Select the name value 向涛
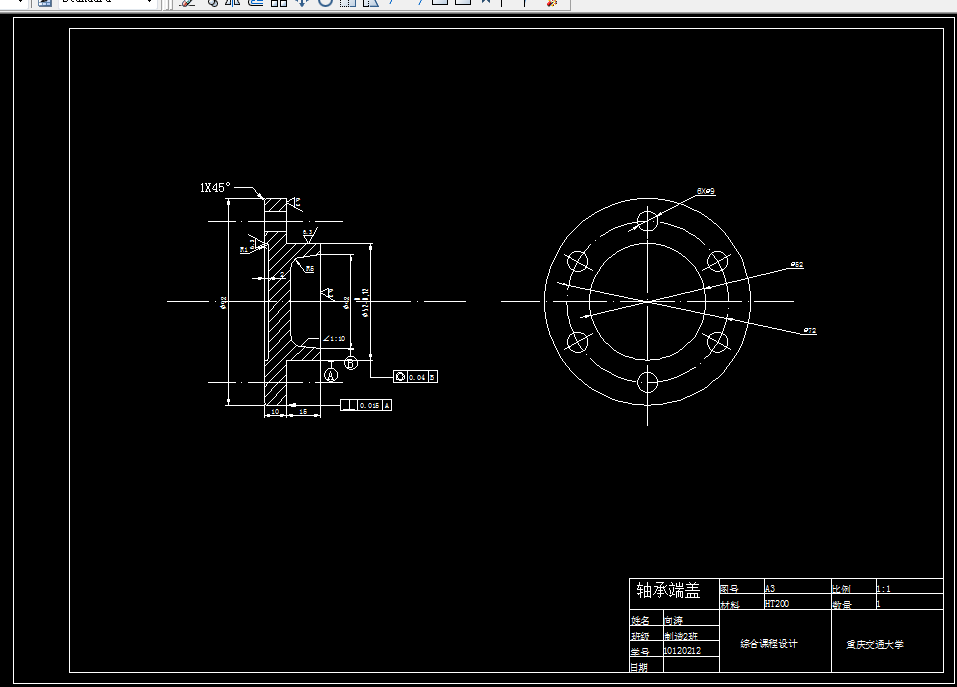Viewport: 957px width, 687px height. tap(674, 620)
